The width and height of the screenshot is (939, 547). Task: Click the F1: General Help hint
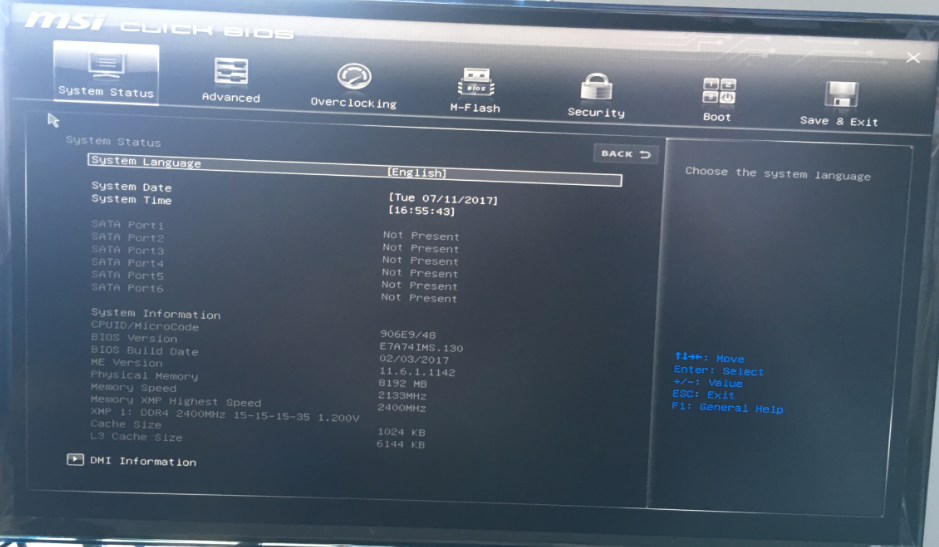click(728, 407)
